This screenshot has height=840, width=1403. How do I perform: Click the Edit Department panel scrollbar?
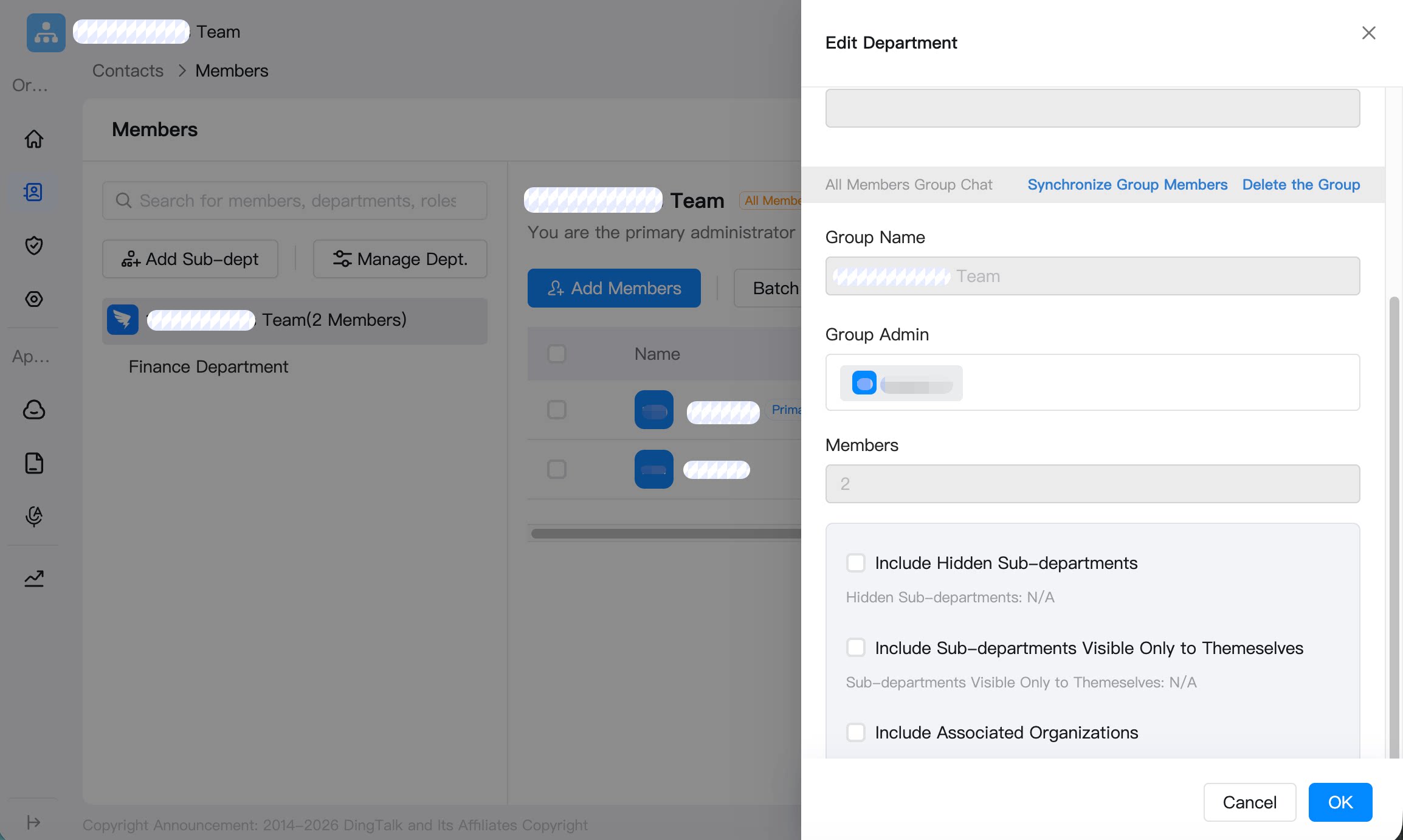[x=1394, y=526]
